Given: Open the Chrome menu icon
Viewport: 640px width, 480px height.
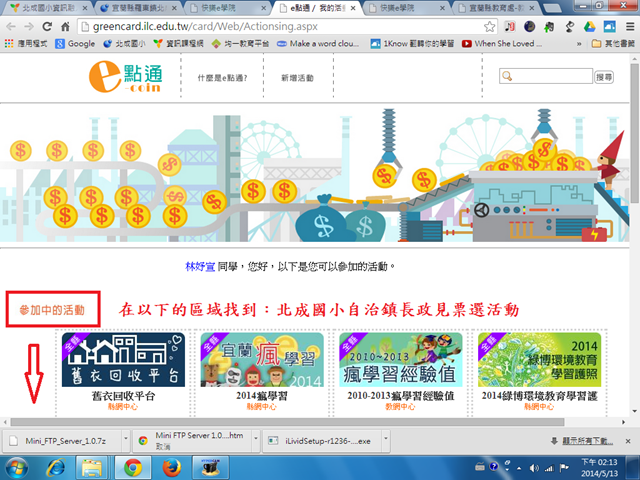Looking at the screenshot, I should pos(628,27).
